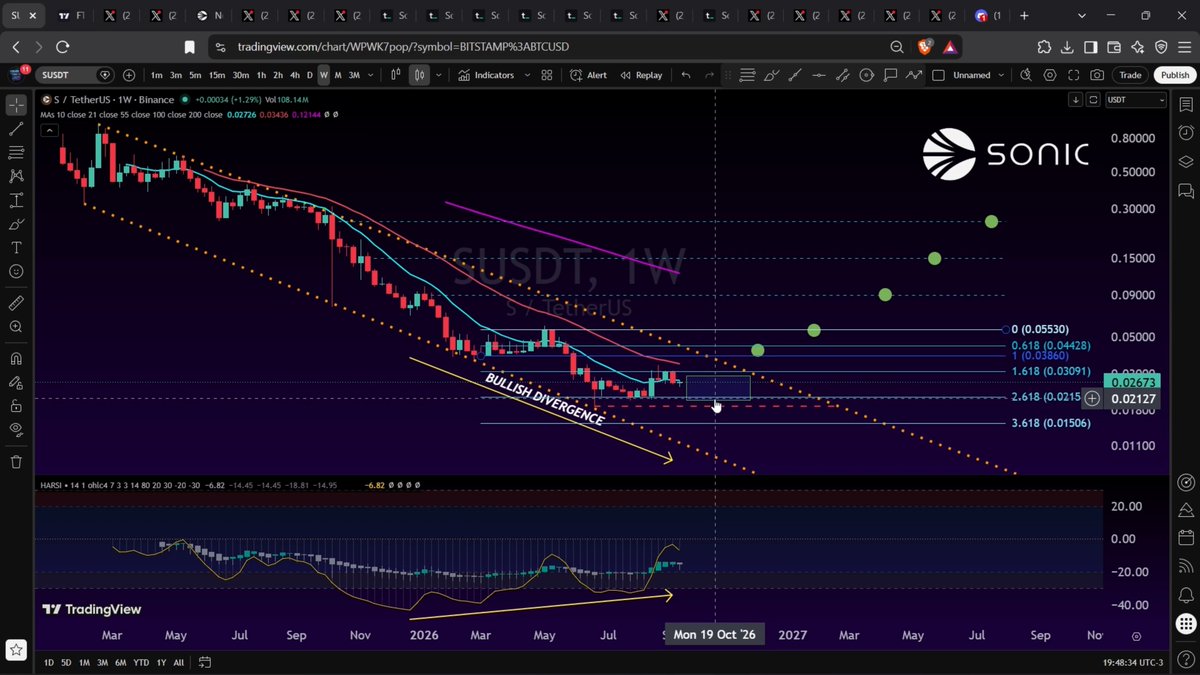Select the trend line drawing tool
Screen dimensions: 1200x675
click(x=16, y=129)
